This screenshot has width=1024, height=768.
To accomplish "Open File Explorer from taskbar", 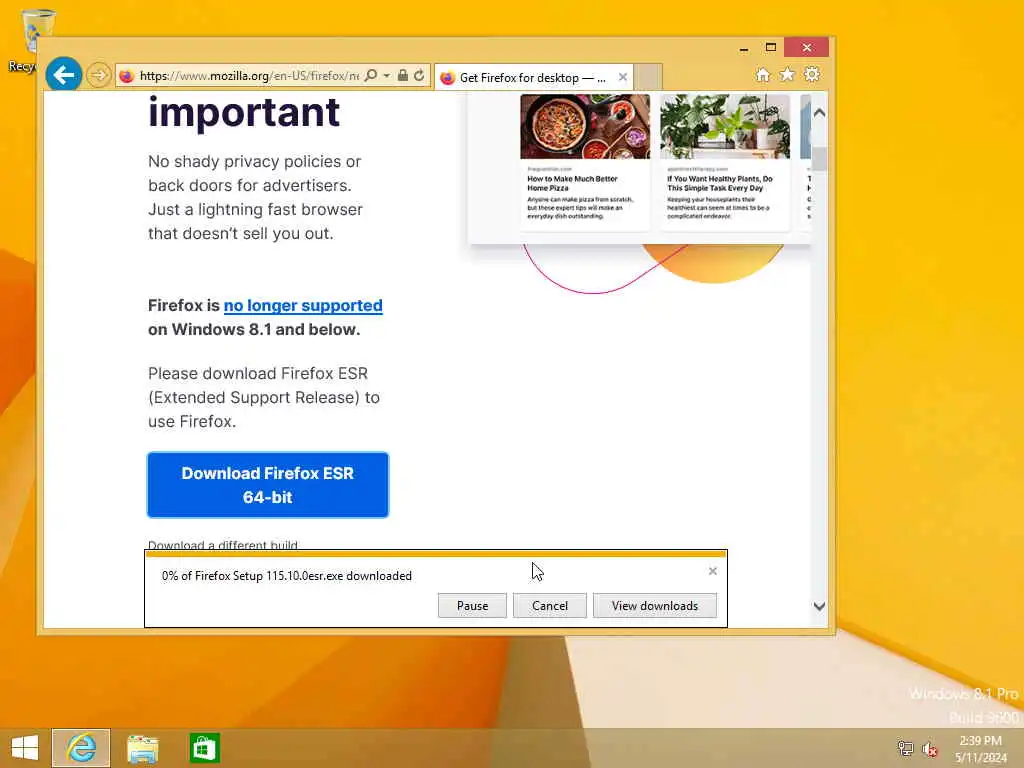I will pyautogui.click(x=142, y=748).
